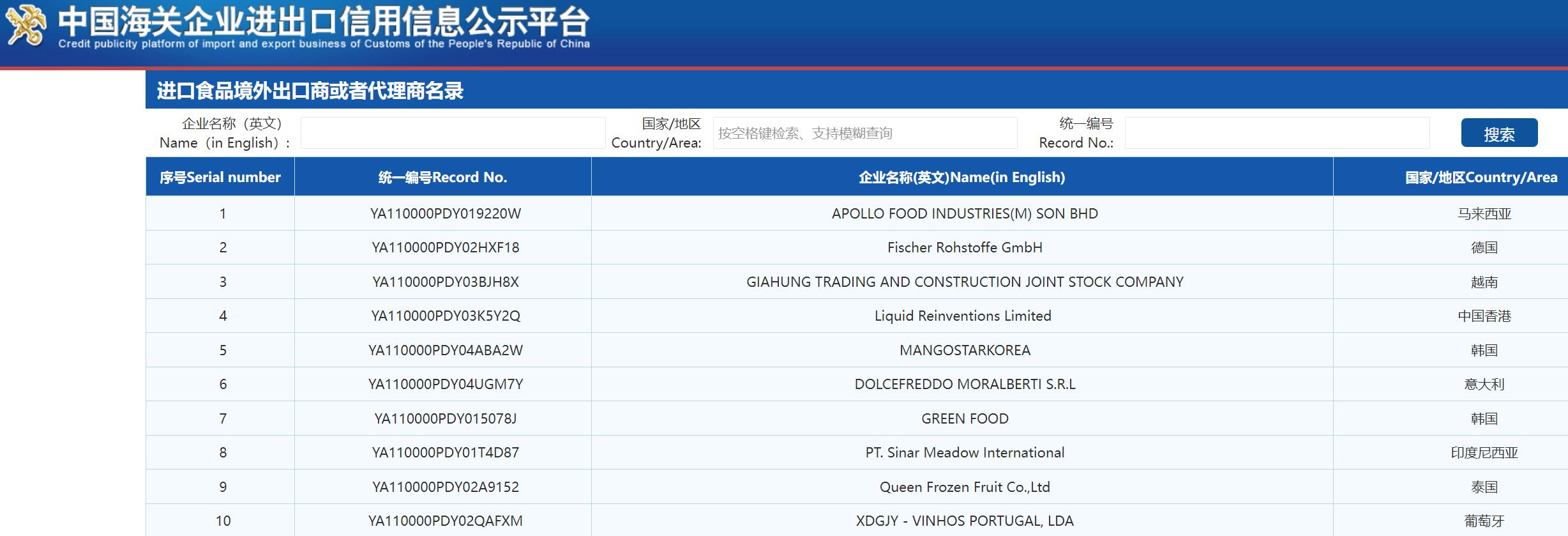This screenshot has height=536, width=1568.
Task: Click serial number 5 cell
Action: 220,350
